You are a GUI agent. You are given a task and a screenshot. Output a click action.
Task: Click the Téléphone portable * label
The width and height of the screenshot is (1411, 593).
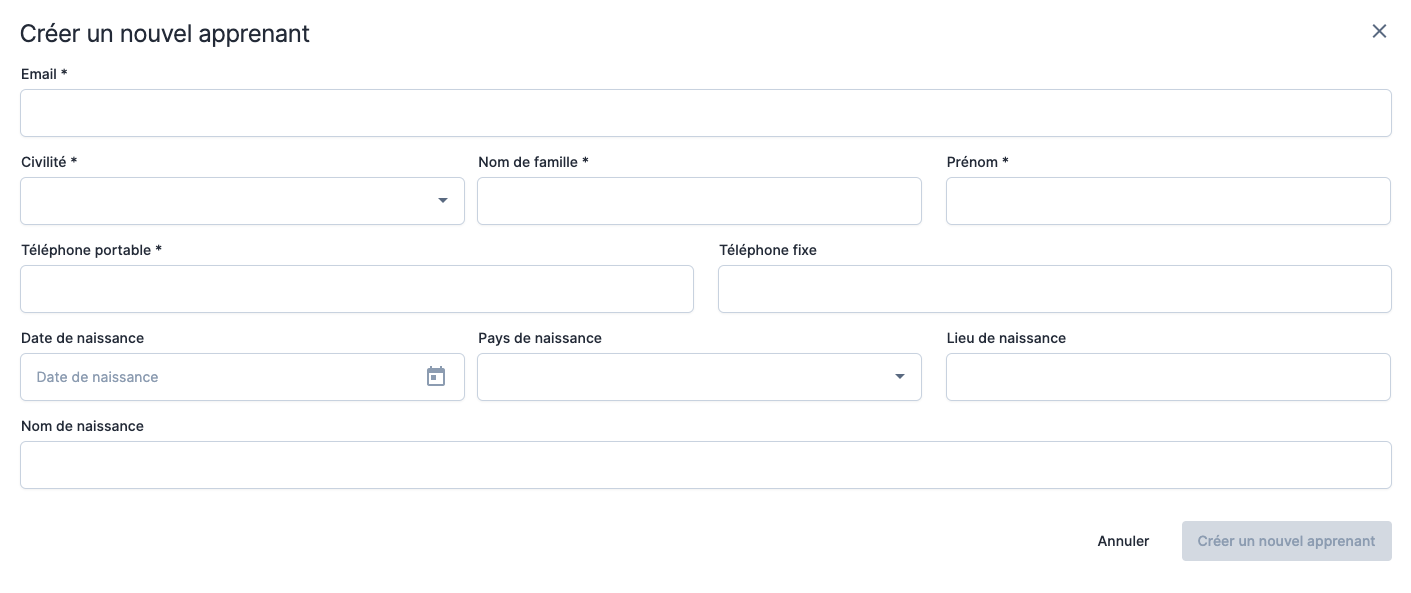[x=91, y=250]
